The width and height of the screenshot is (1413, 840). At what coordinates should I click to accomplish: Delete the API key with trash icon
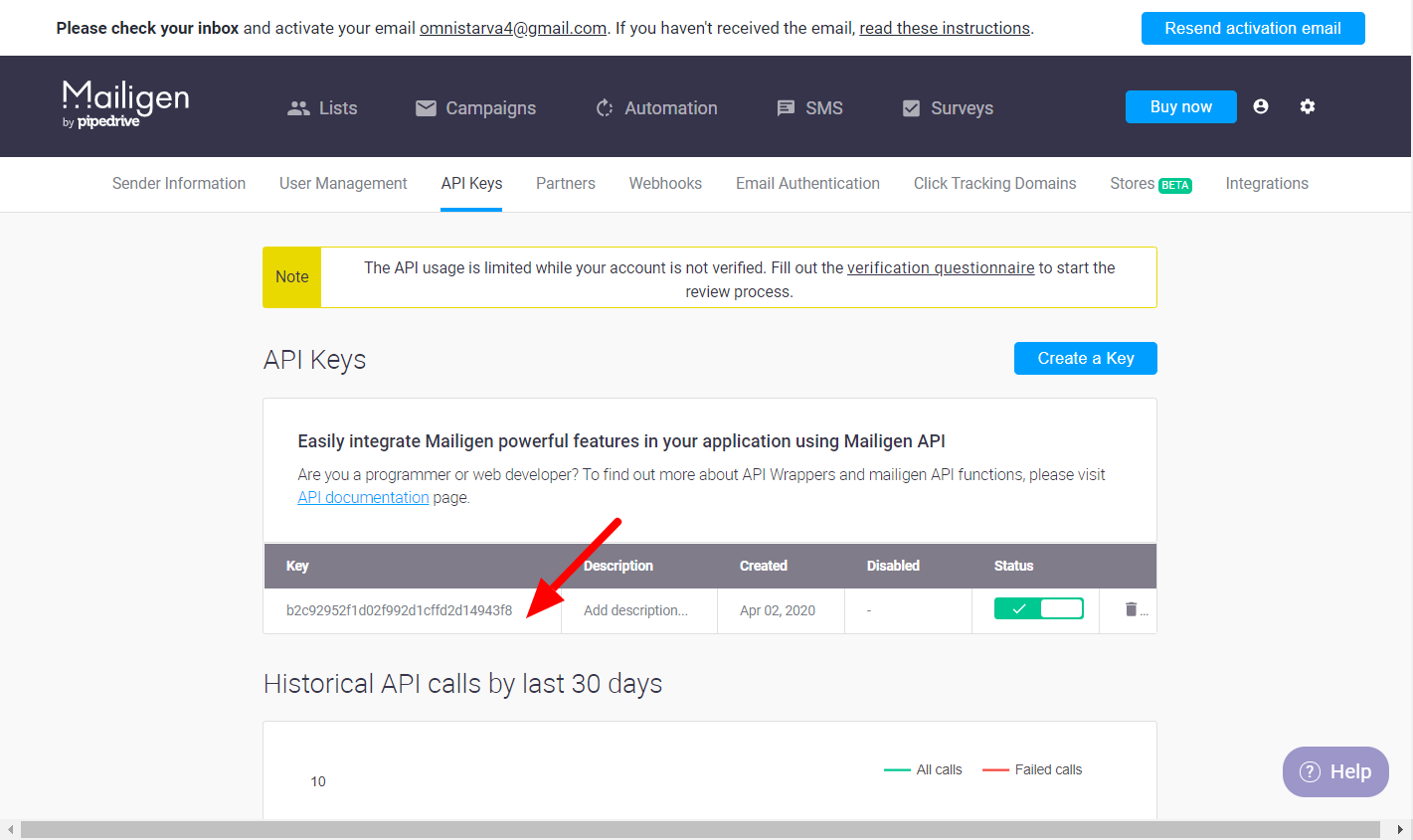pyautogui.click(x=1131, y=609)
